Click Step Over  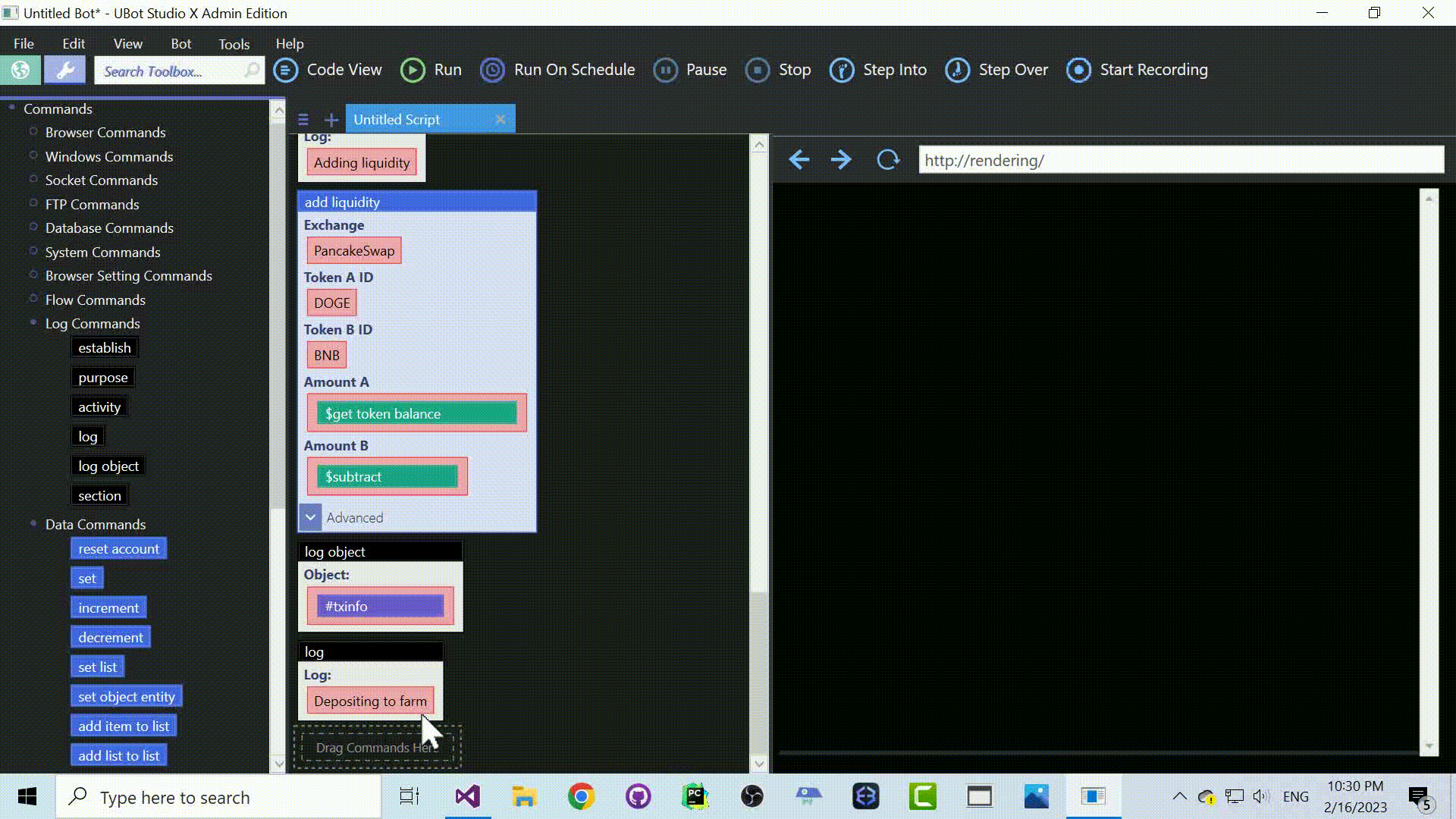[x=996, y=70]
